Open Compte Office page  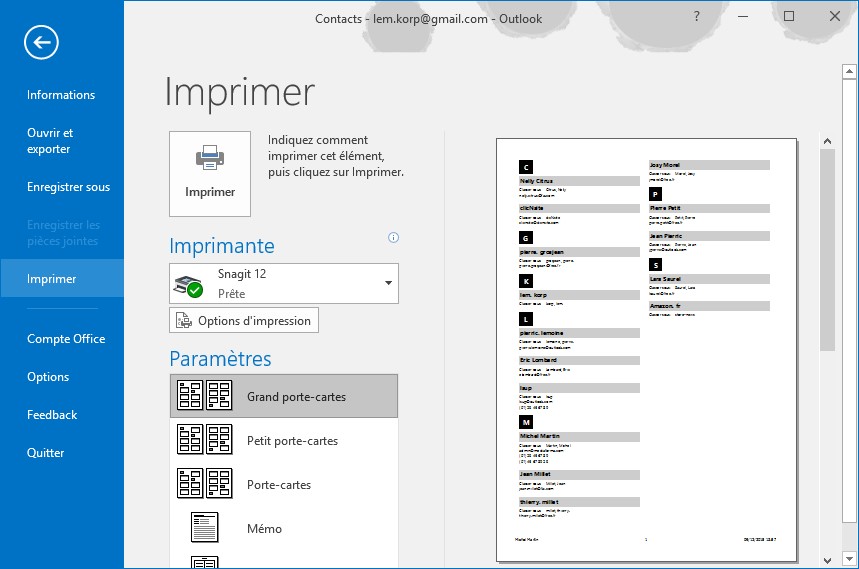coord(66,339)
